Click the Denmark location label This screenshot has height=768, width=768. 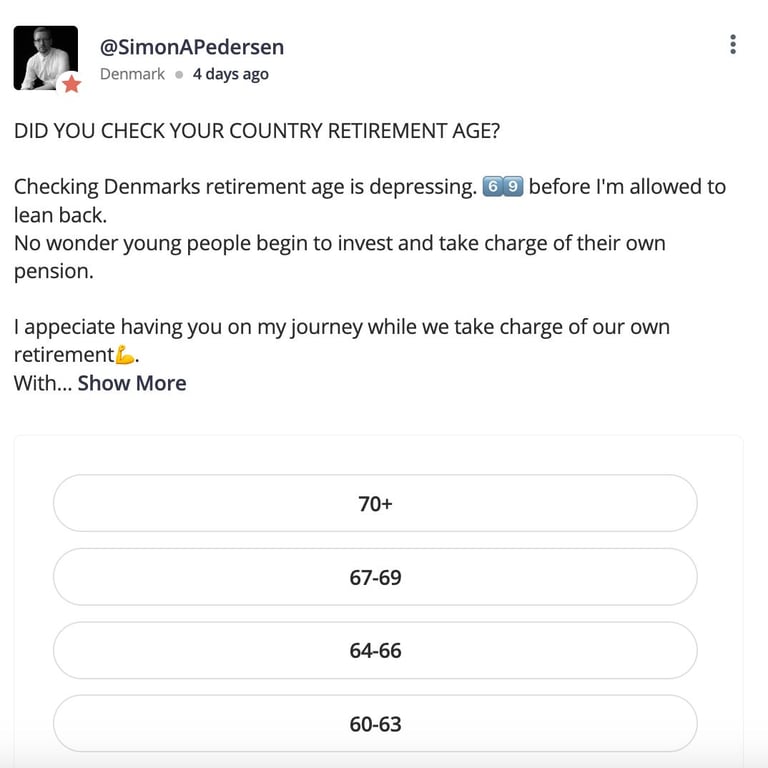click(132, 74)
